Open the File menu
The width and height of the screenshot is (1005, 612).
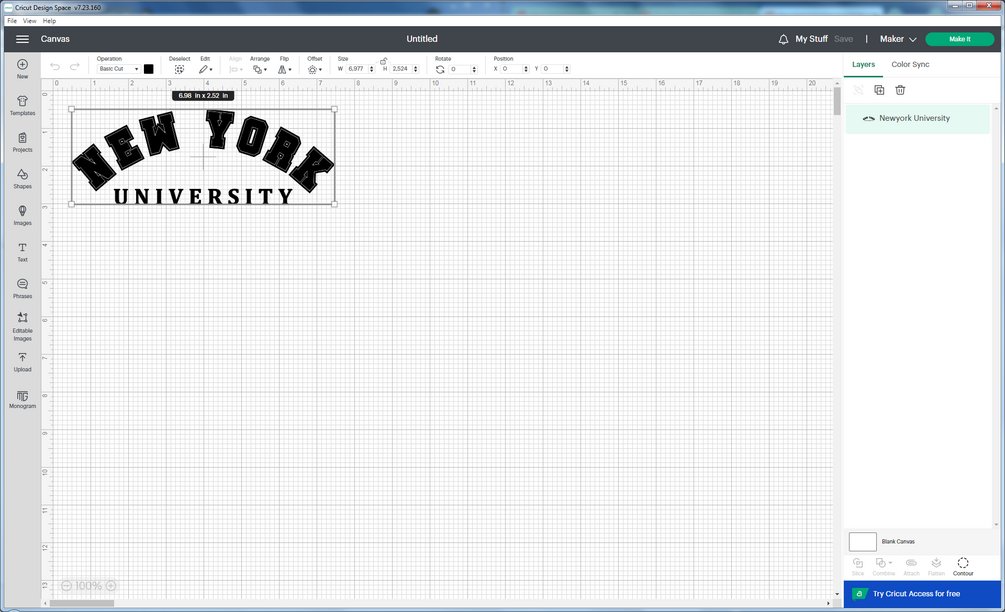(12, 21)
